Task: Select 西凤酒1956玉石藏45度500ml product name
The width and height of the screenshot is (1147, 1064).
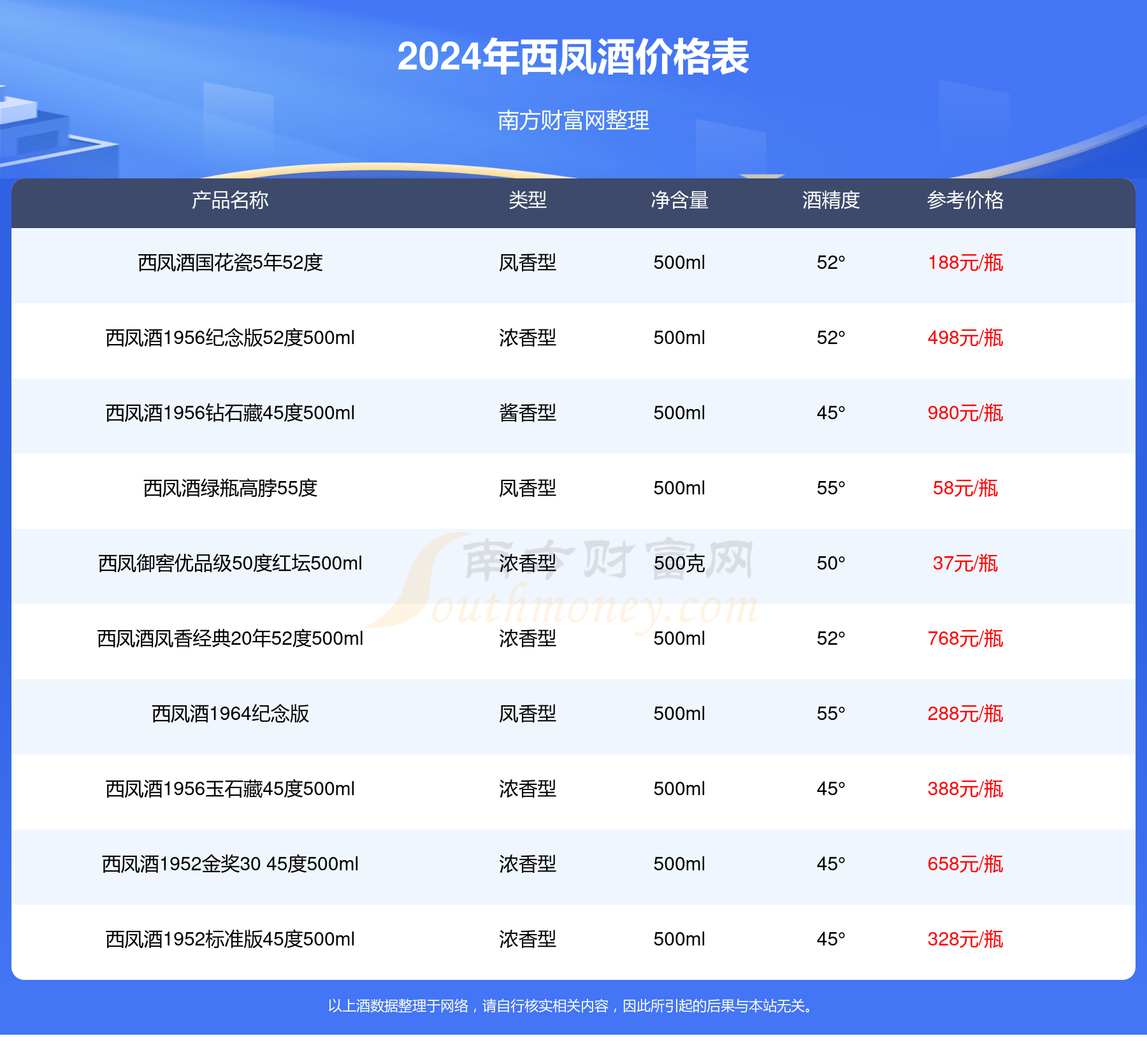Action: click(230, 789)
